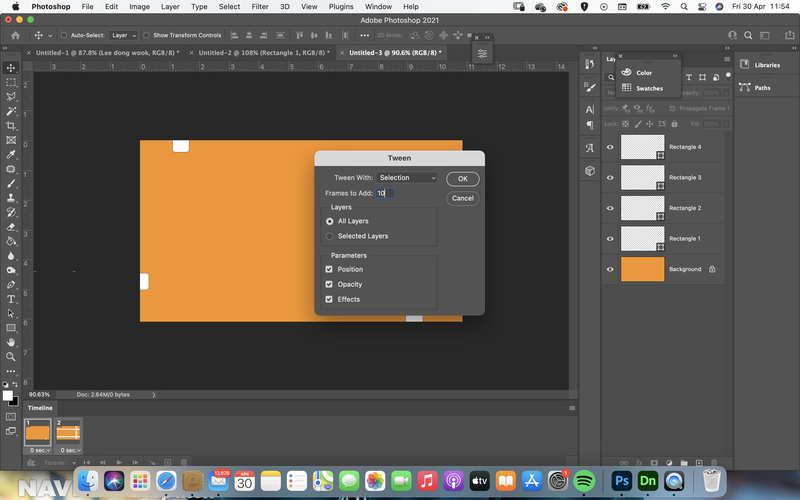This screenshot has height=500, width=800.
Task: Choose the Selected Layers radio option
Action: click(x=330, y=236)
